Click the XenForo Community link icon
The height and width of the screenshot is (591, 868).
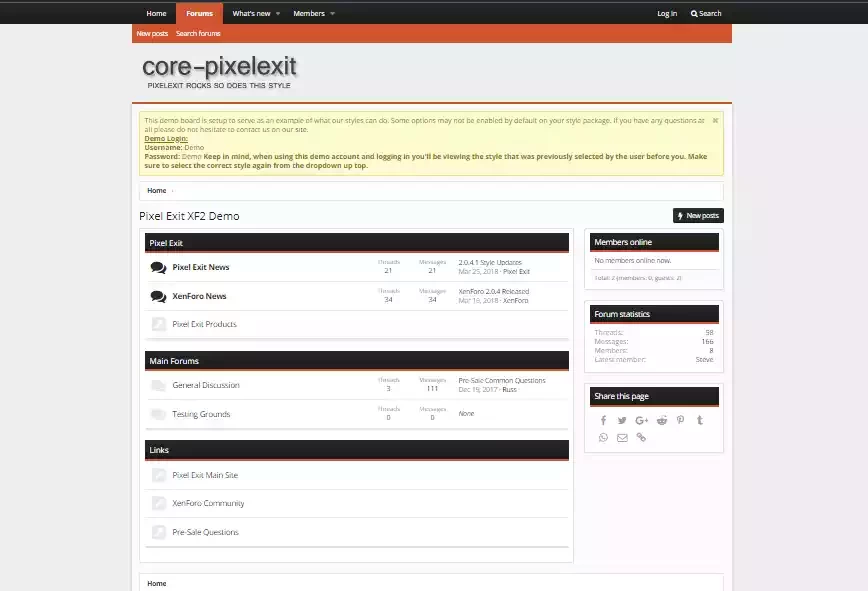[159, 504]
